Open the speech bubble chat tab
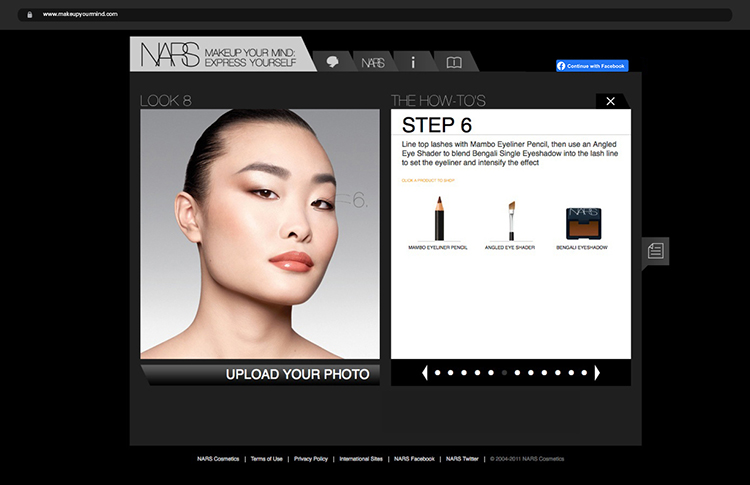Screen dimensions: 750x485 point(332,62)
